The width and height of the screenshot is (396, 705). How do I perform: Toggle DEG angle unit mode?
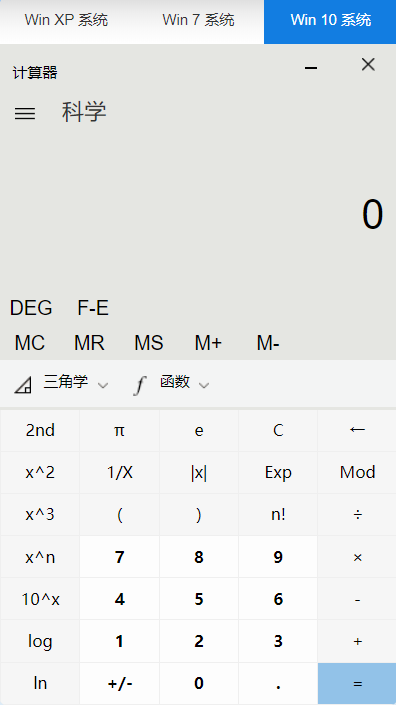click(31, 308)
